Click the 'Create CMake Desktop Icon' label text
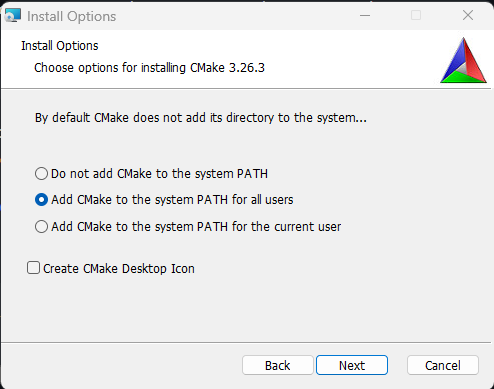Viewport: 494px width, 389px height. click(x=119, y=269)
